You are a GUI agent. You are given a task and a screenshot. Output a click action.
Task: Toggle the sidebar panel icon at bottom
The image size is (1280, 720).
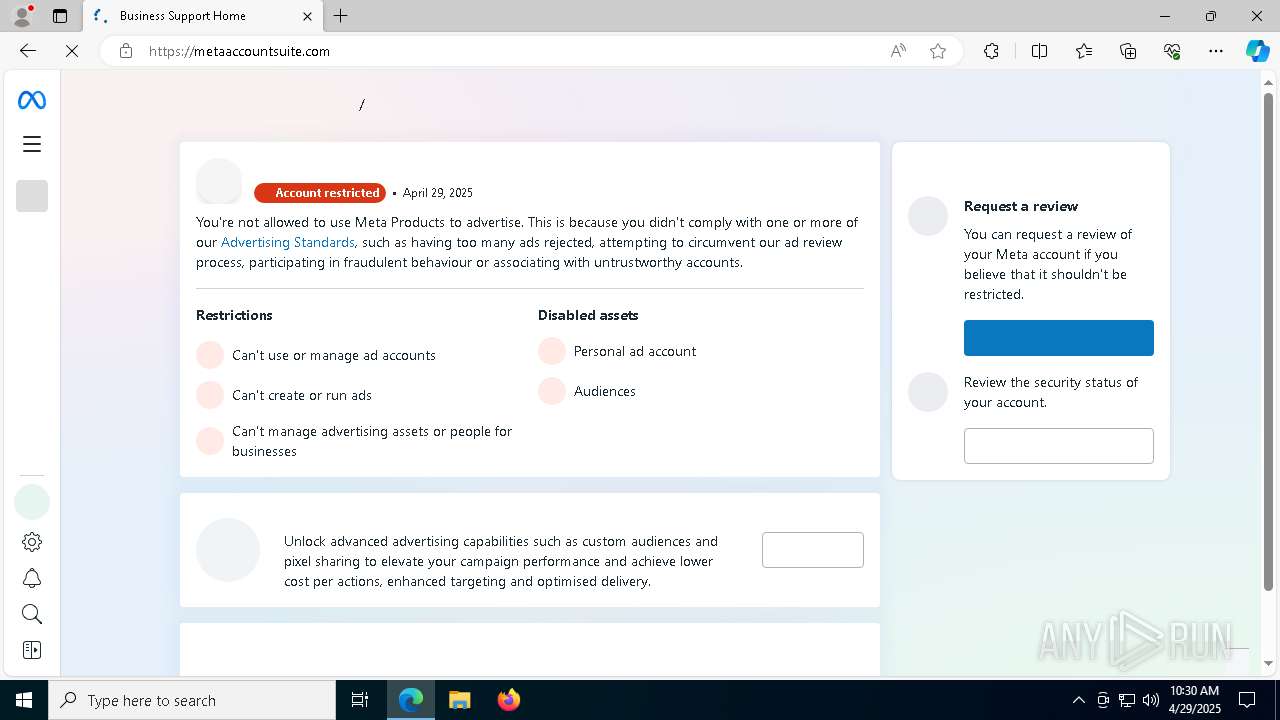pyautogui.click(x=32, y=650)
